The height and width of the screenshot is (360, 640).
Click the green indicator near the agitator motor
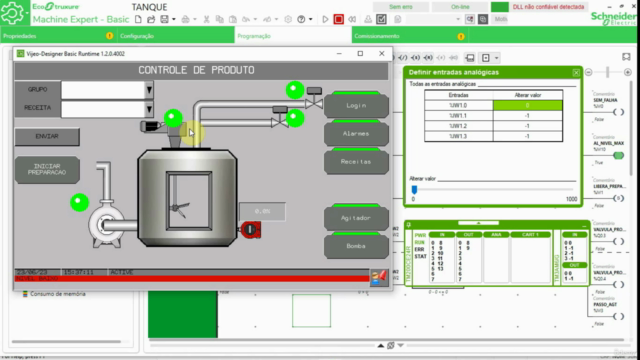(173, 118)
